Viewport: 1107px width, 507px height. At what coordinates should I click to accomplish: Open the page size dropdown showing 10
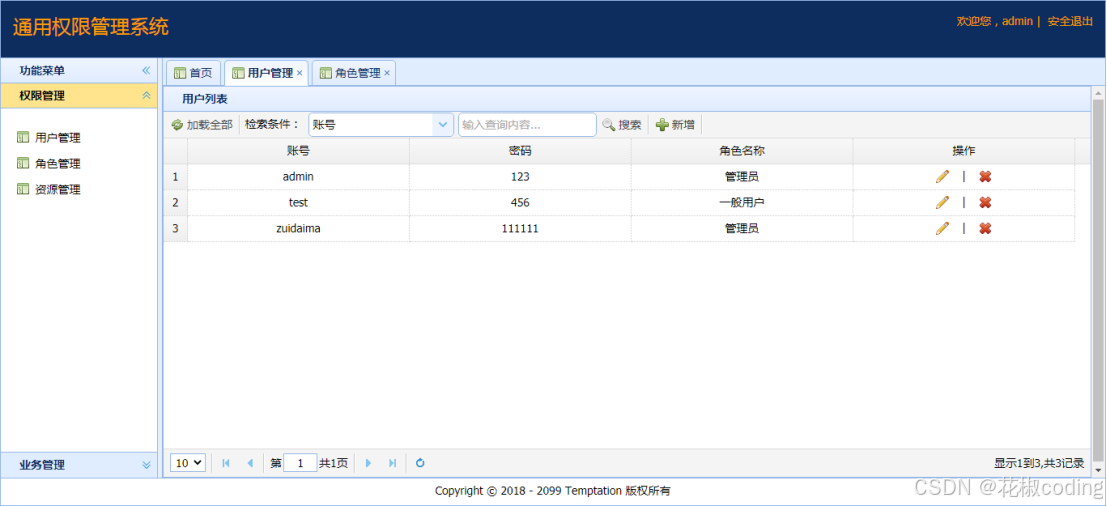188,463
